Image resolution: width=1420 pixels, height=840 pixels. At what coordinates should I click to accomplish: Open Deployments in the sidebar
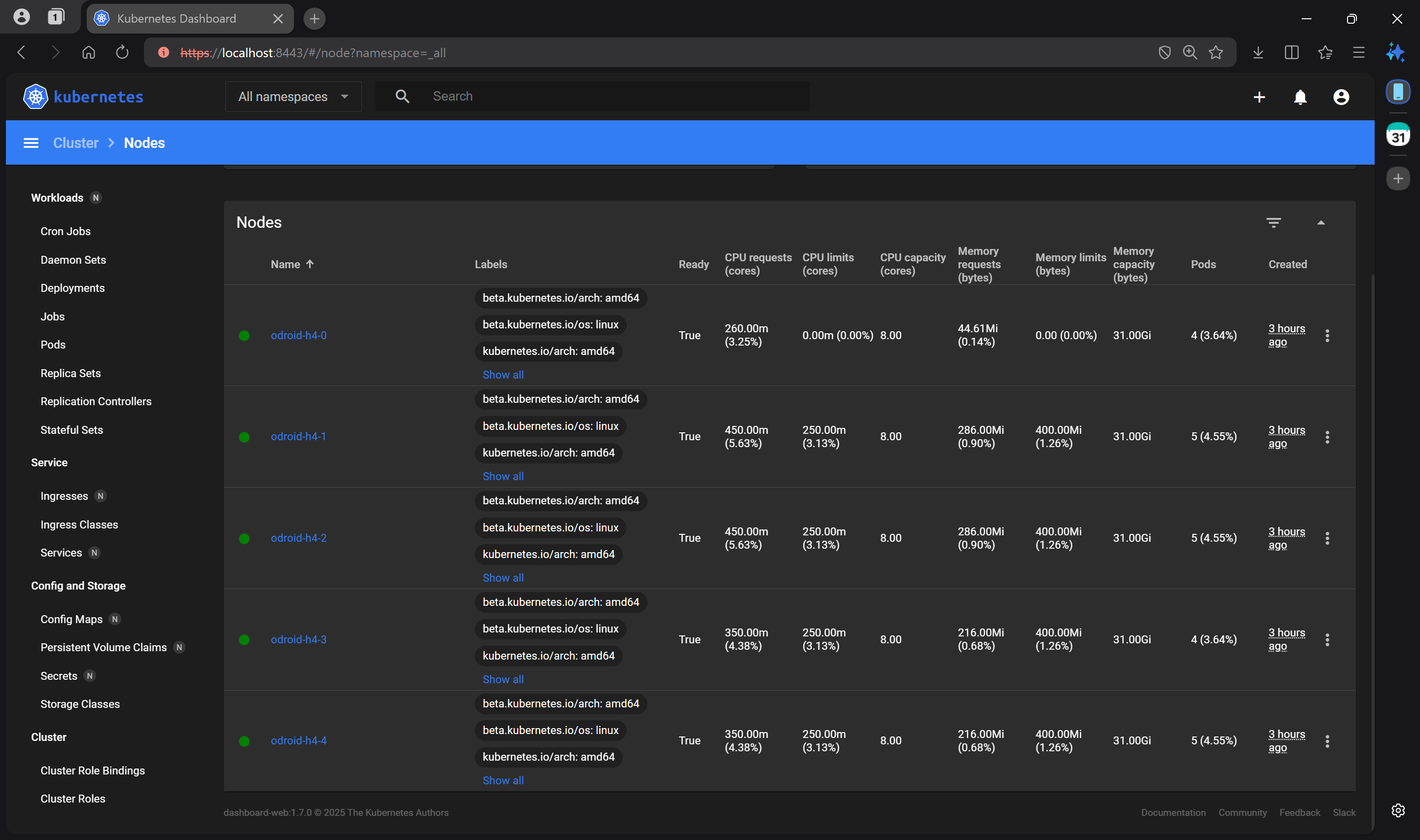72,288
